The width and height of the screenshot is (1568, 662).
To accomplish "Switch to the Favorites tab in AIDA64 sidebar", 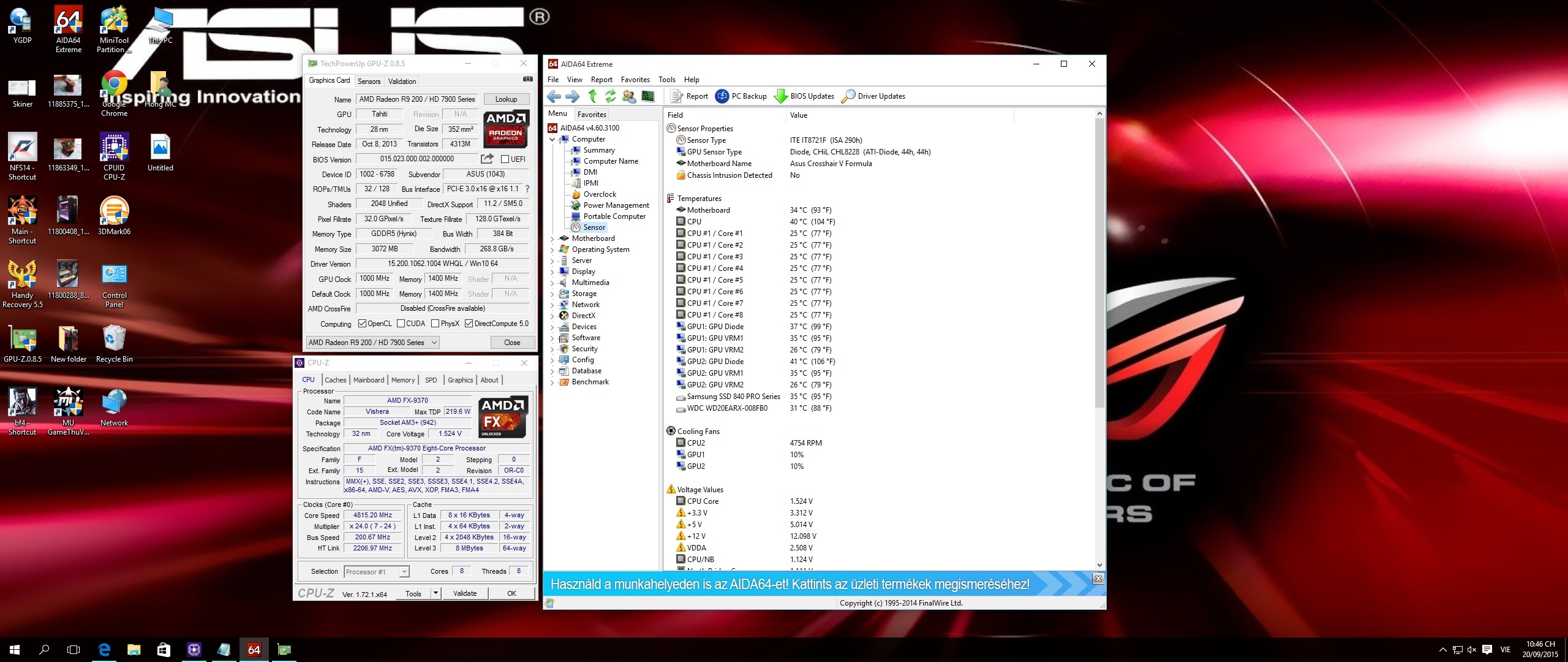I will (592, 115).
